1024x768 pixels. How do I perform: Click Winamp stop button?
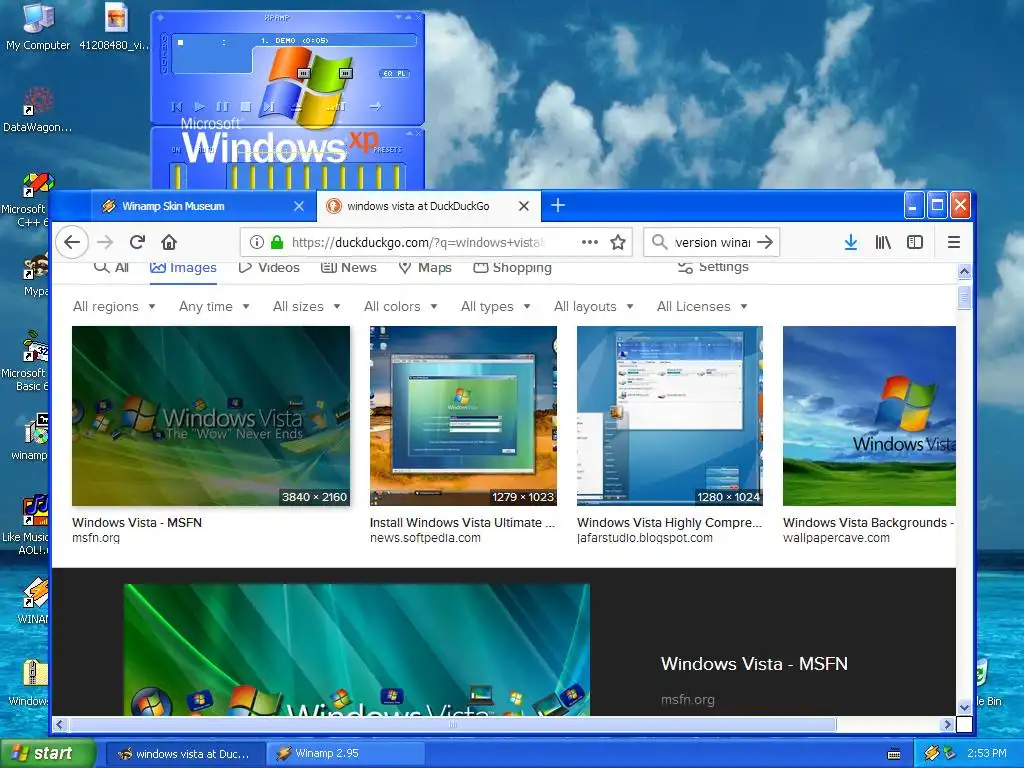click(246, 106)
